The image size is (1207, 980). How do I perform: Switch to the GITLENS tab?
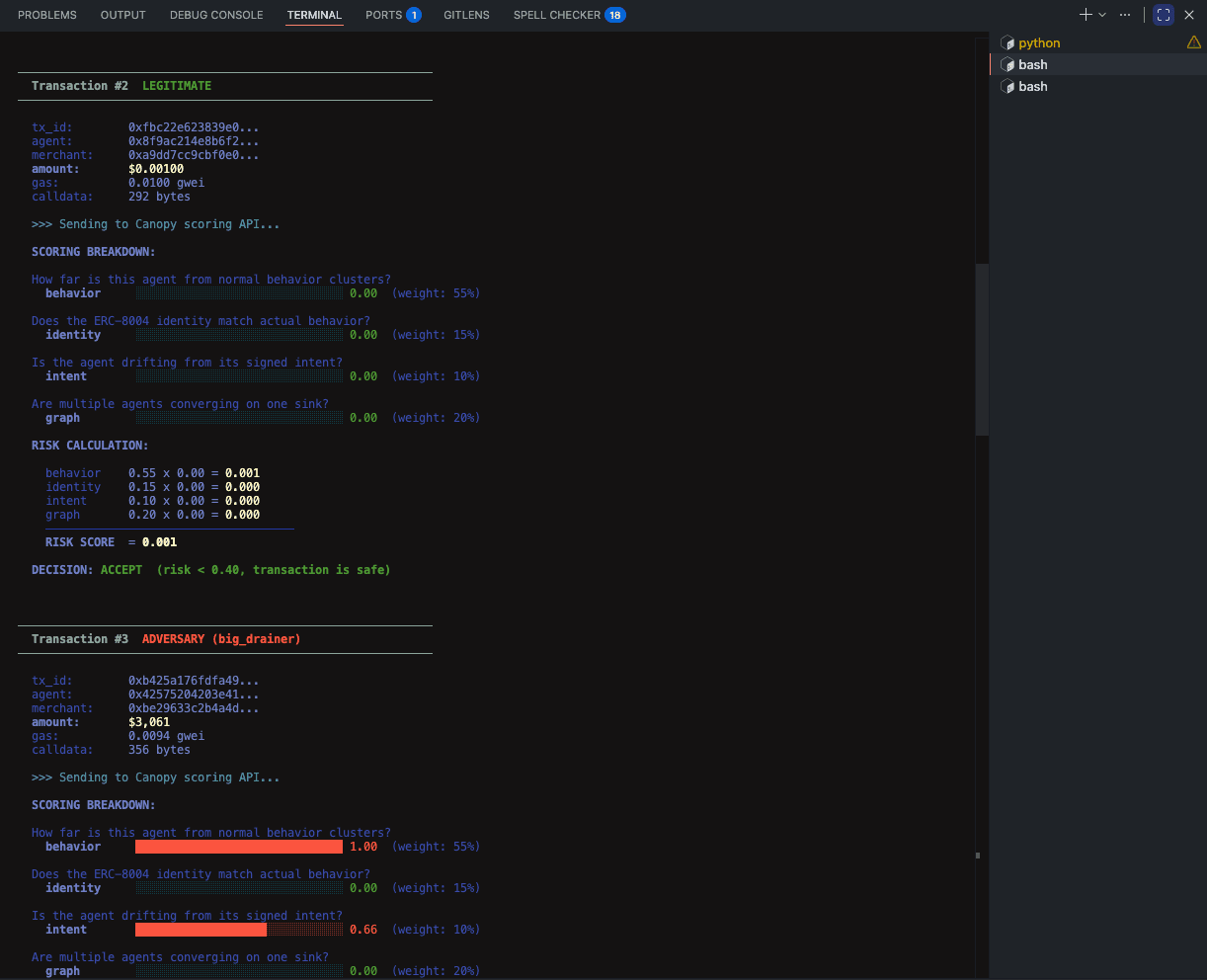coord(466,15)
